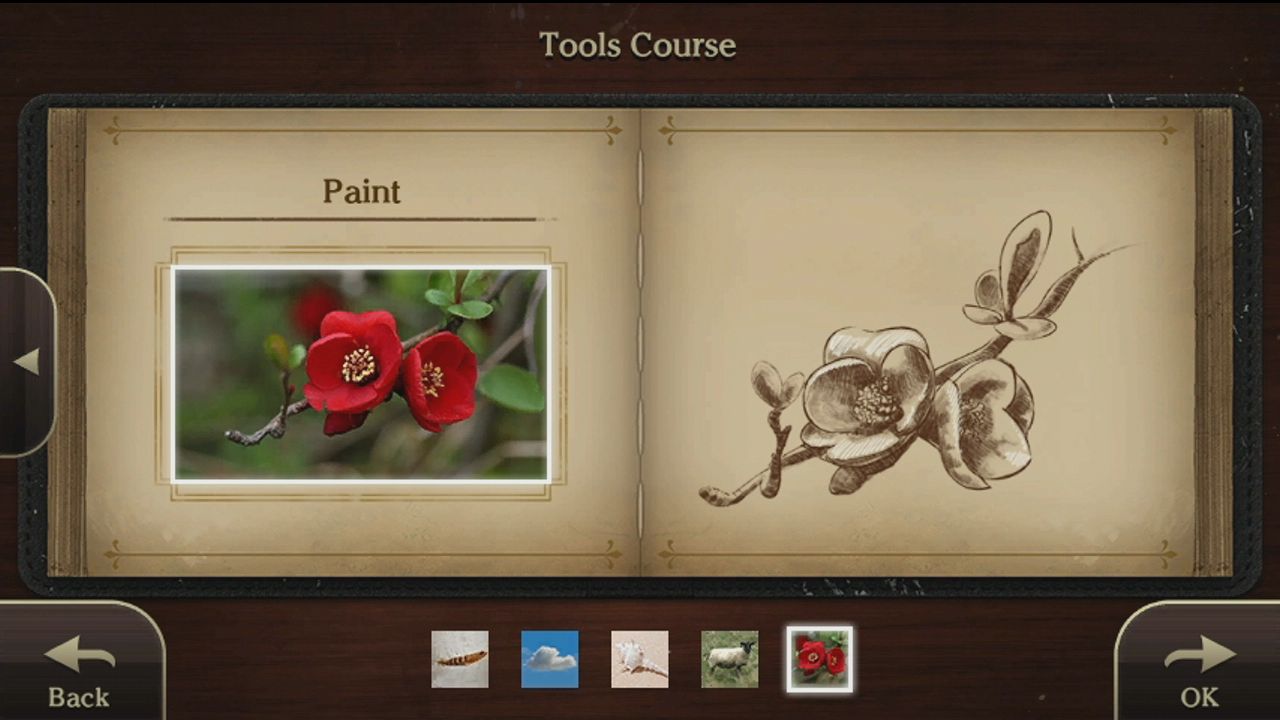Confirm with the OK text label
1280x720 pixels.
pos(1199,696)
